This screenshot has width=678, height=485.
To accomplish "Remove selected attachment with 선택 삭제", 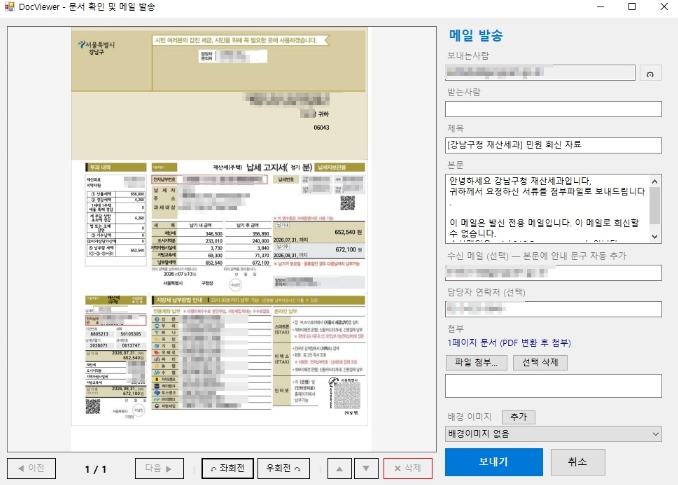I will point(540,362).
